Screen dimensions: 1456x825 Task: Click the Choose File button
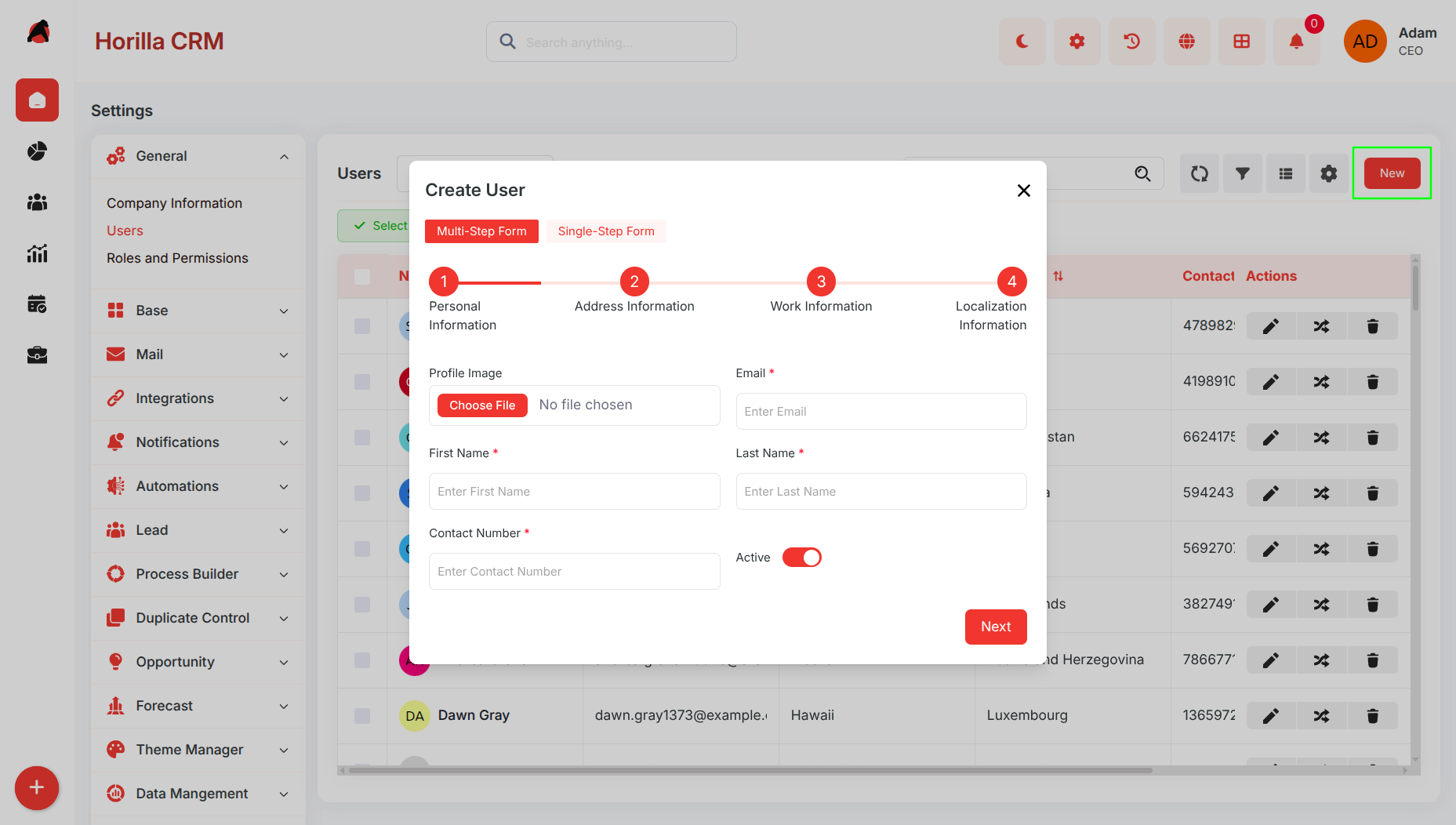pyautogui.click(x=482, y=405)
